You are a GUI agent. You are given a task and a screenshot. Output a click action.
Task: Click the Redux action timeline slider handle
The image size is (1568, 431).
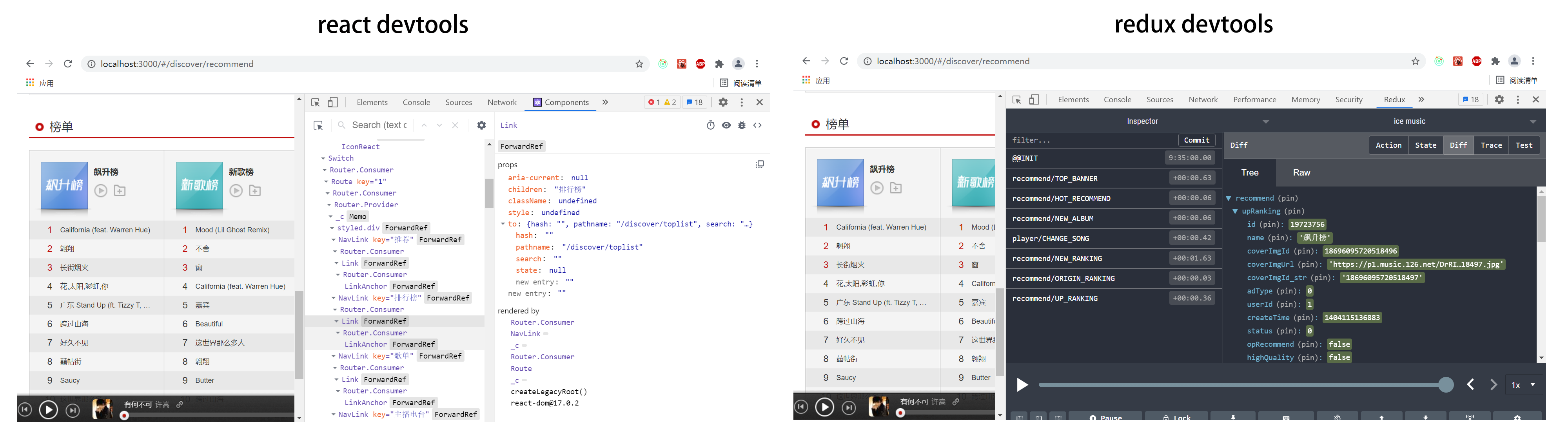(x=1446, y=385)
